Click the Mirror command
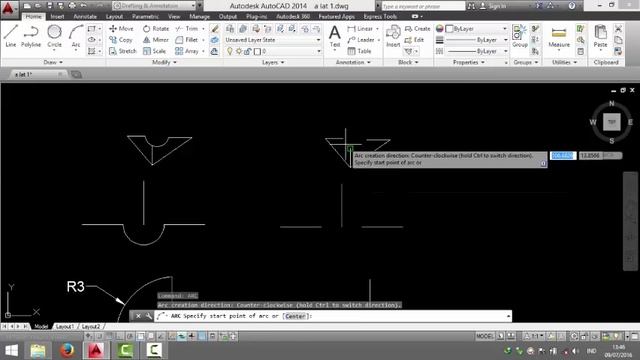Viewport: 640px width, 360px height. click(x=156, y=40)
